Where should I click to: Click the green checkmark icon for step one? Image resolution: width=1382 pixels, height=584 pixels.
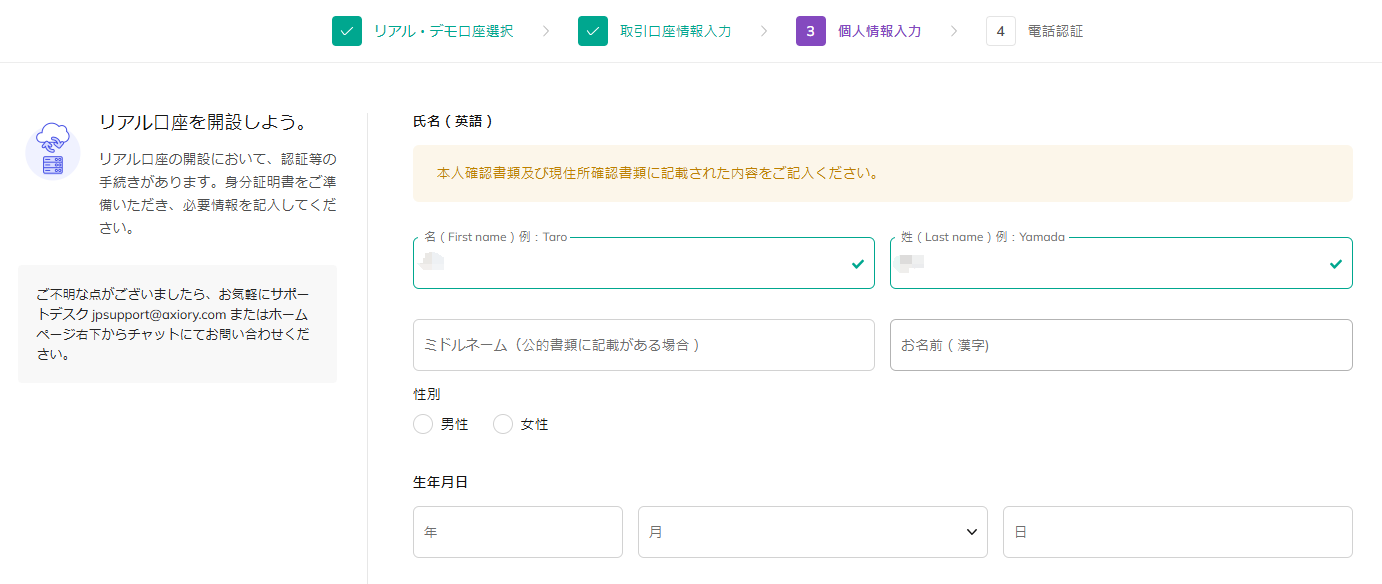pyautogui.click(x=347, y=31)
